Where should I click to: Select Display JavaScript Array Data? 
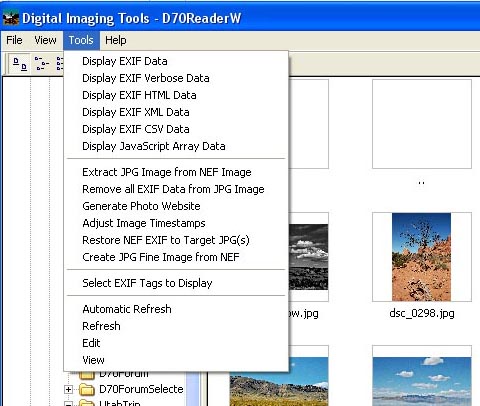[176, 146]
